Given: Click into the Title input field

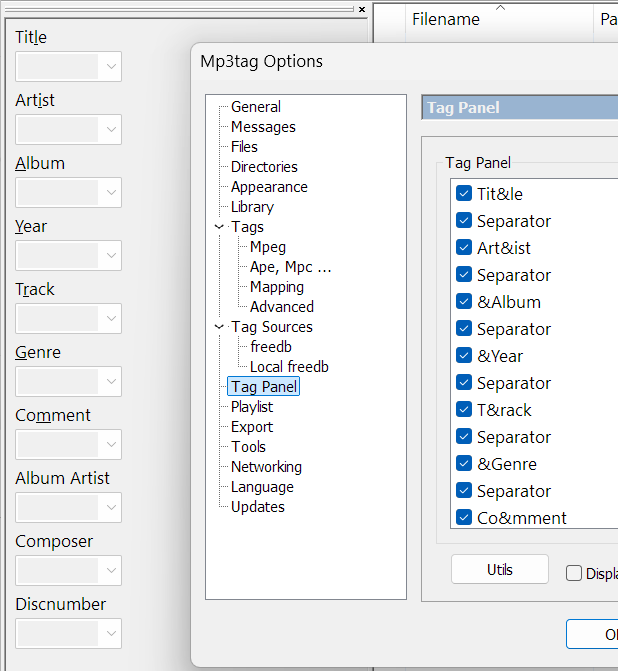Looking at the screenshot, I should pos(58,66).
